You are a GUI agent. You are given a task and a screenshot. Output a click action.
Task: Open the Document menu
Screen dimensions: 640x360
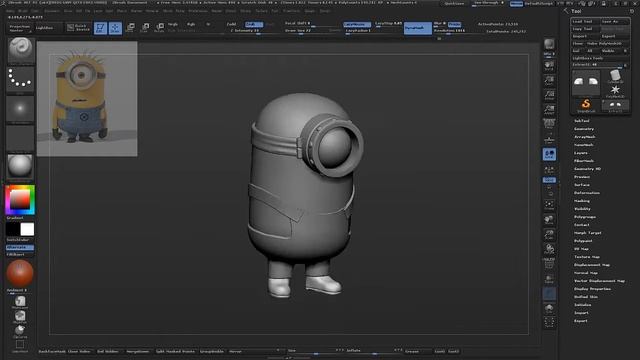click(51, 11)
